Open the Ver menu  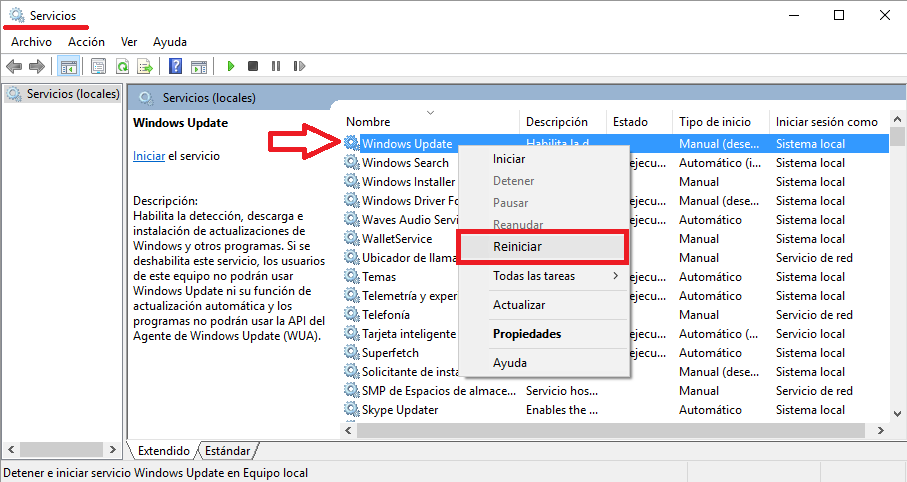click(x=129, y=42)
